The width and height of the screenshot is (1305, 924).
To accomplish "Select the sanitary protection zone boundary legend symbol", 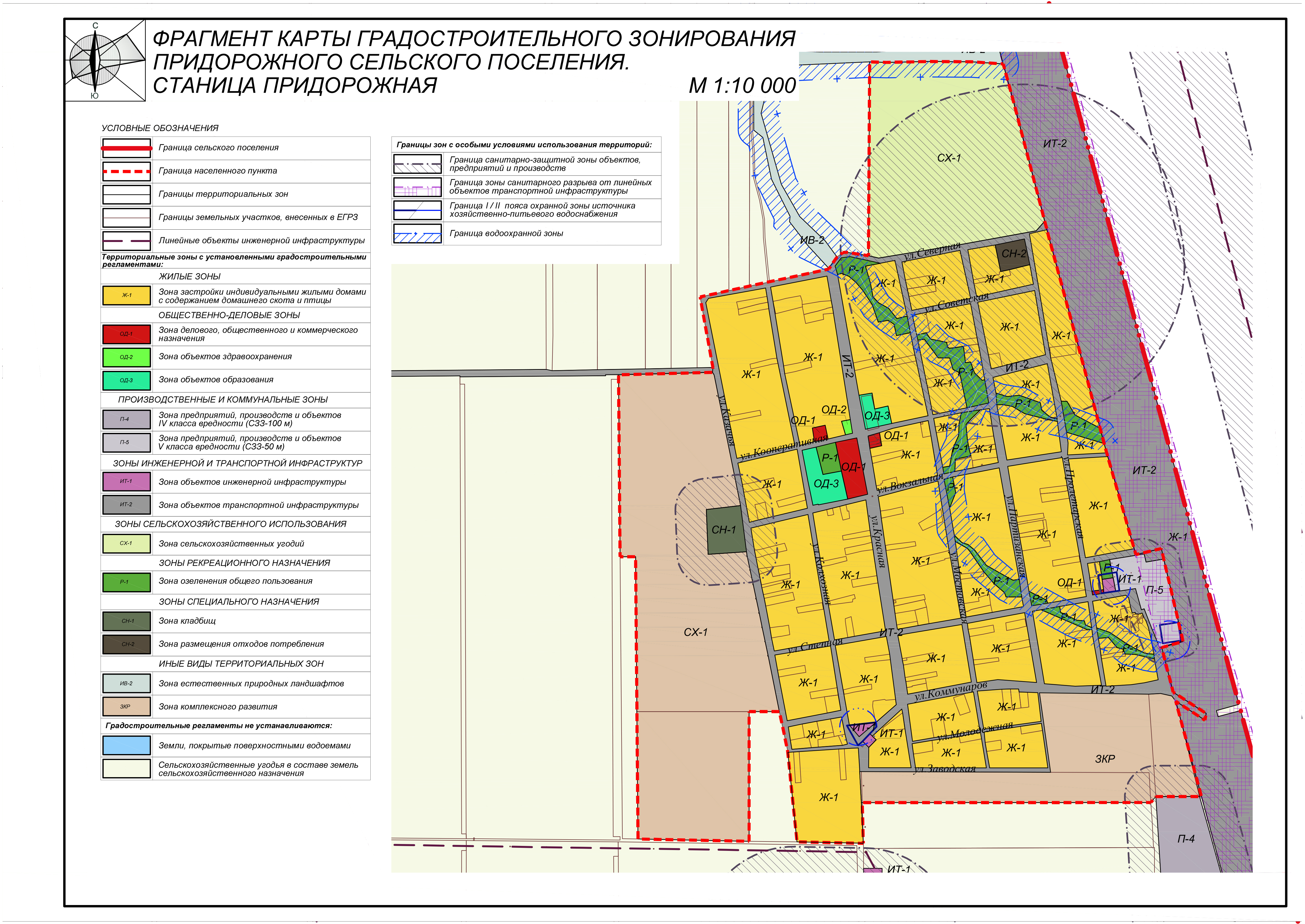I will click(417, 164).
